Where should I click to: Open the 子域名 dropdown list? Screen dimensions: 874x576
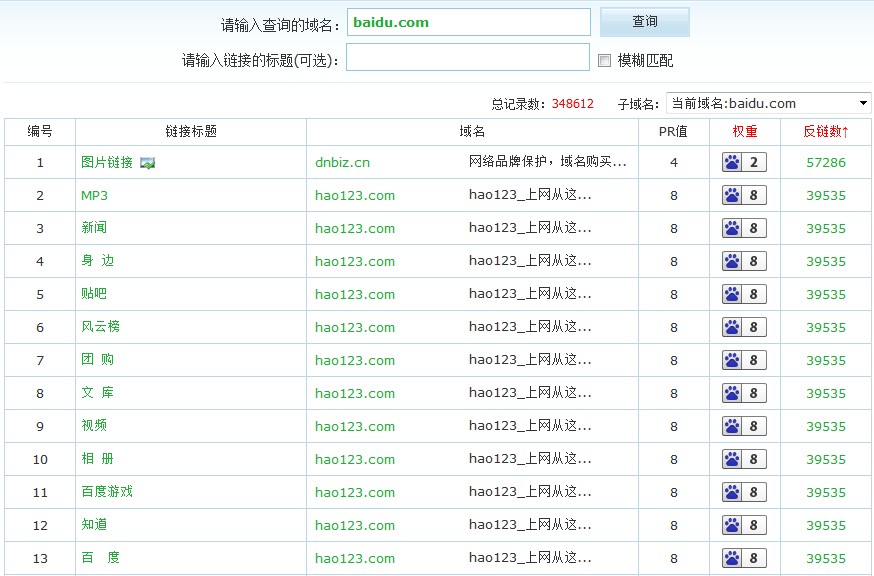click(768, 103)
